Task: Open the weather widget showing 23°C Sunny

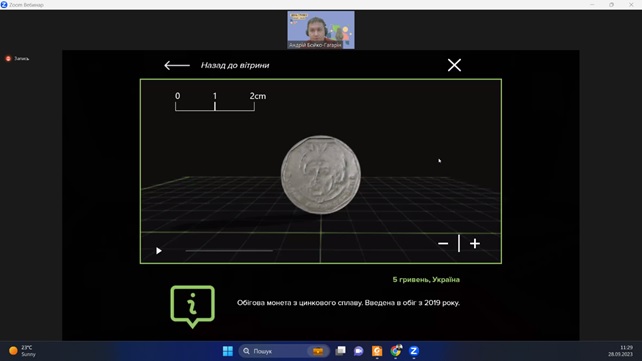Action: [23, 351]
